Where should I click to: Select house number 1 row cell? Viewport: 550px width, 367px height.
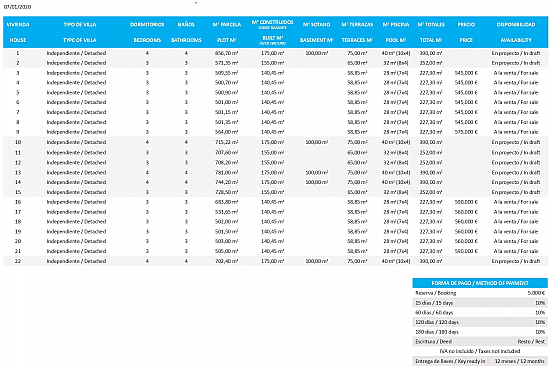click(x=18, y=53)
